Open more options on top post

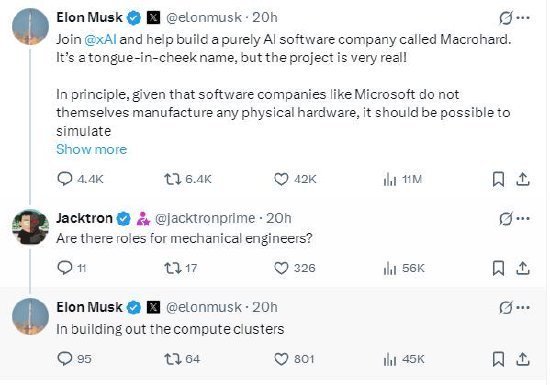tap(523, 18)
